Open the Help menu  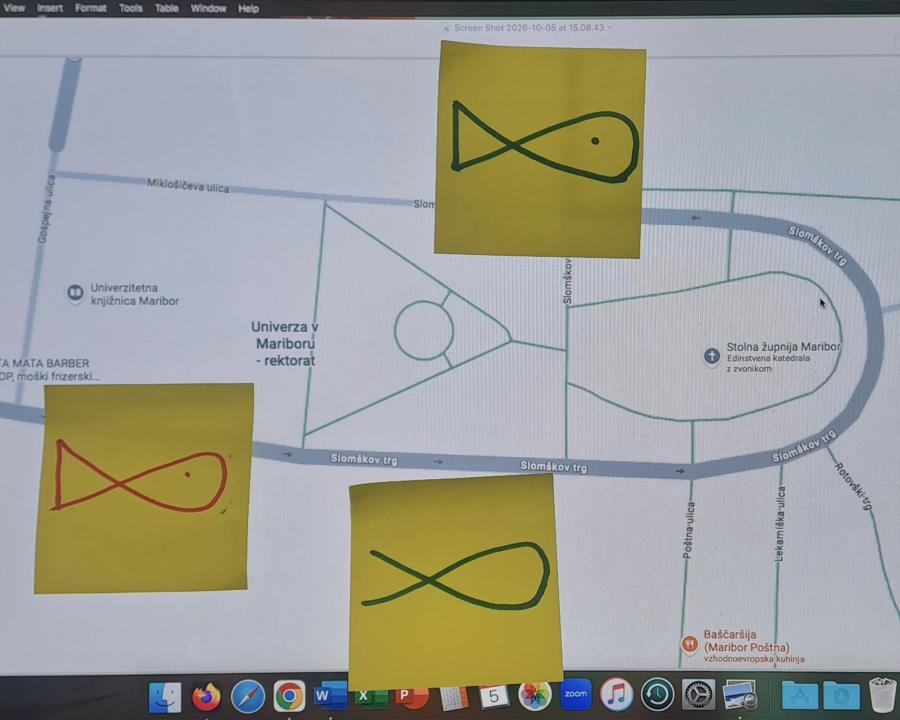249,8
